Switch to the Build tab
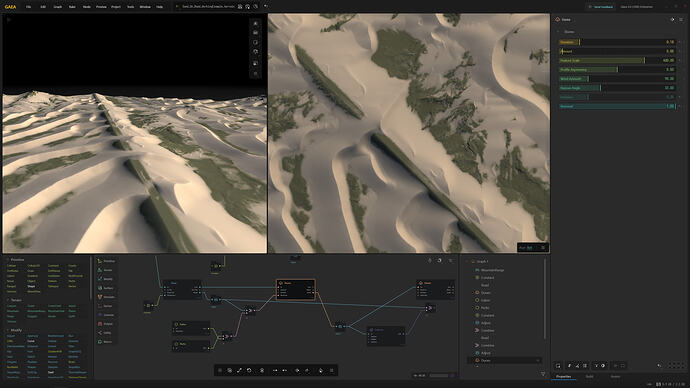Image resolution: width=690 pixels, height=388 pixels. 589,377
